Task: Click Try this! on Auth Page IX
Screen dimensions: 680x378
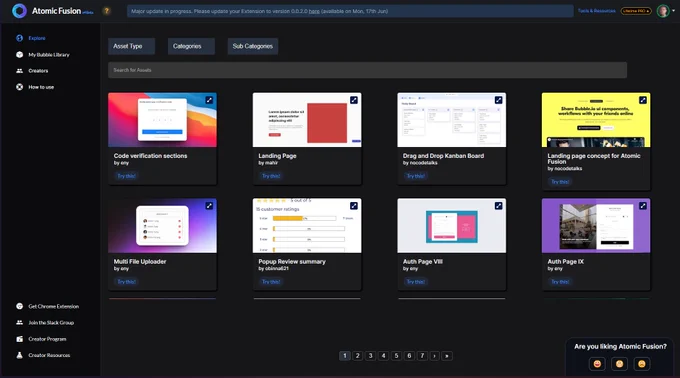Action: click(560, 282)
